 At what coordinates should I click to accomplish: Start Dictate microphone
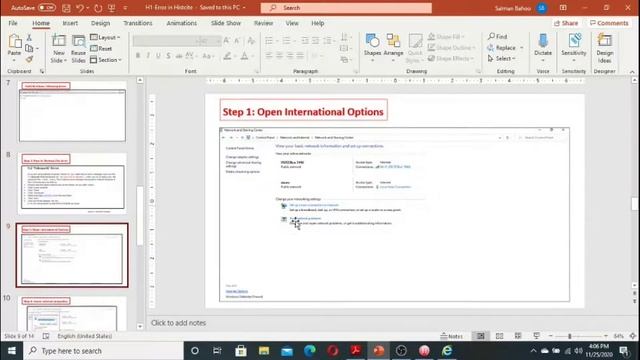click(x=543, y=48)
